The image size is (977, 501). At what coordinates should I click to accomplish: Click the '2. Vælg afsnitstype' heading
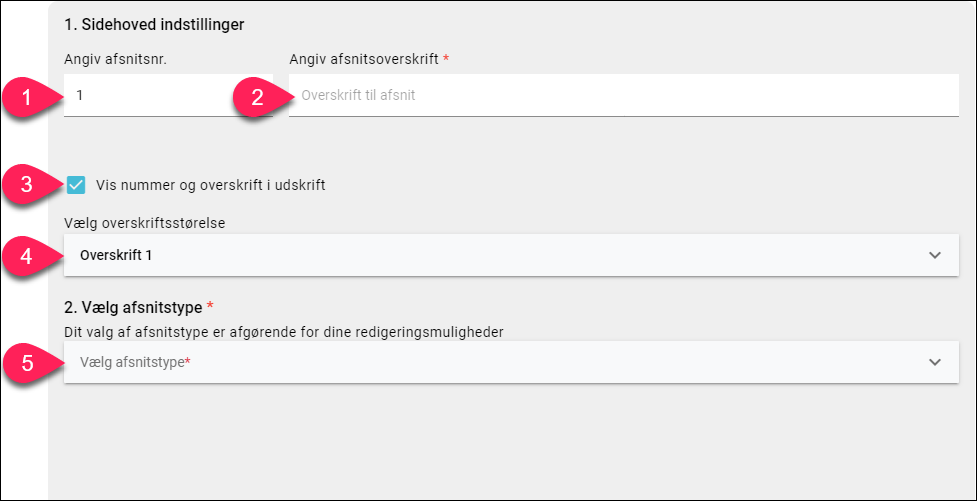point(133,307)
